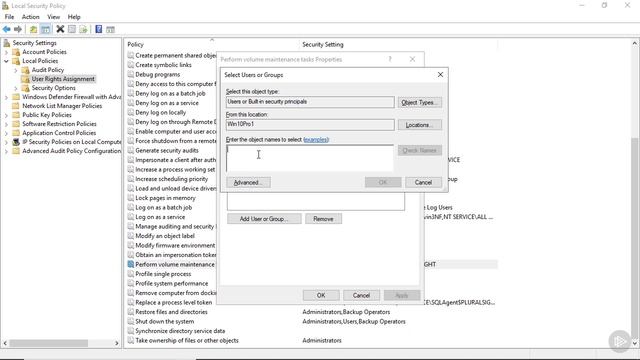Select the Modify an object label policy
Viewport: 640px width, 360px height.
click(x=165, y=236)
